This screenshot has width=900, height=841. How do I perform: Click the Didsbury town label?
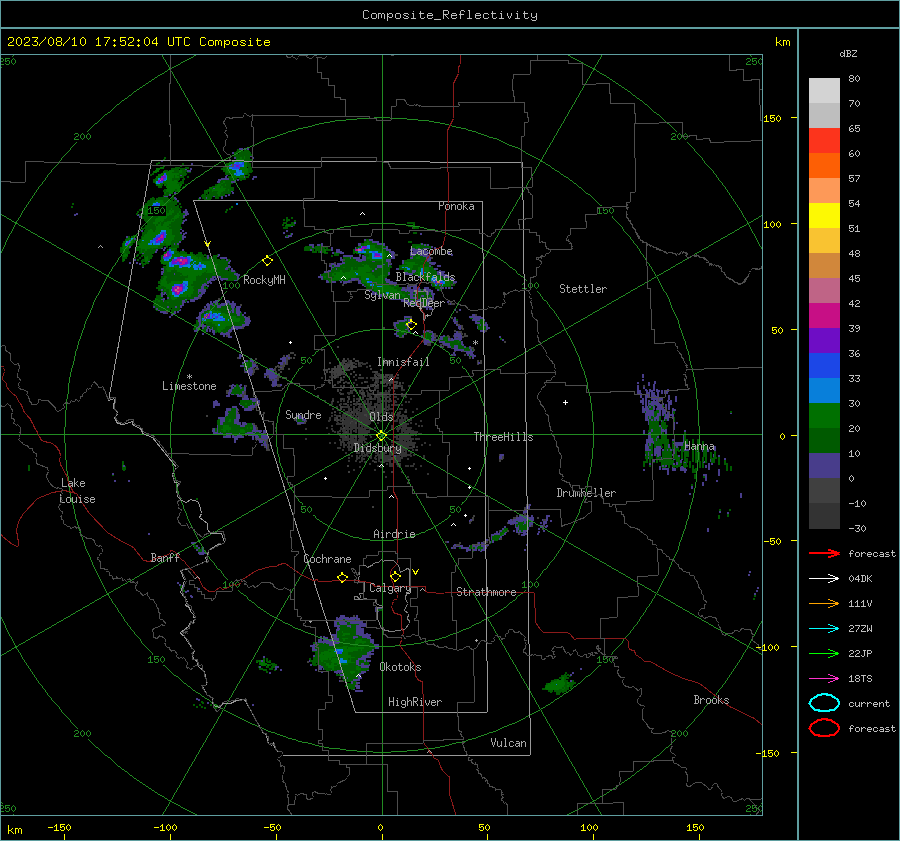tap(377, 448)
